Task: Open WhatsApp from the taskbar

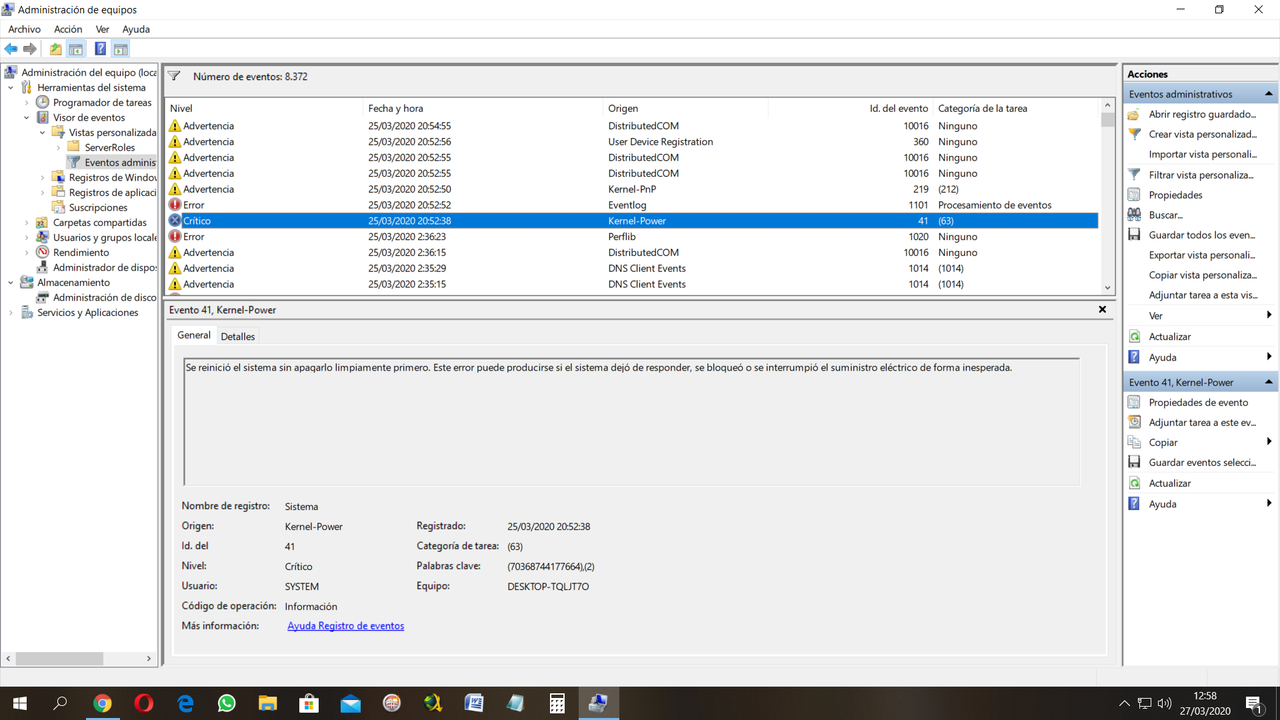Action: point(226,704)
